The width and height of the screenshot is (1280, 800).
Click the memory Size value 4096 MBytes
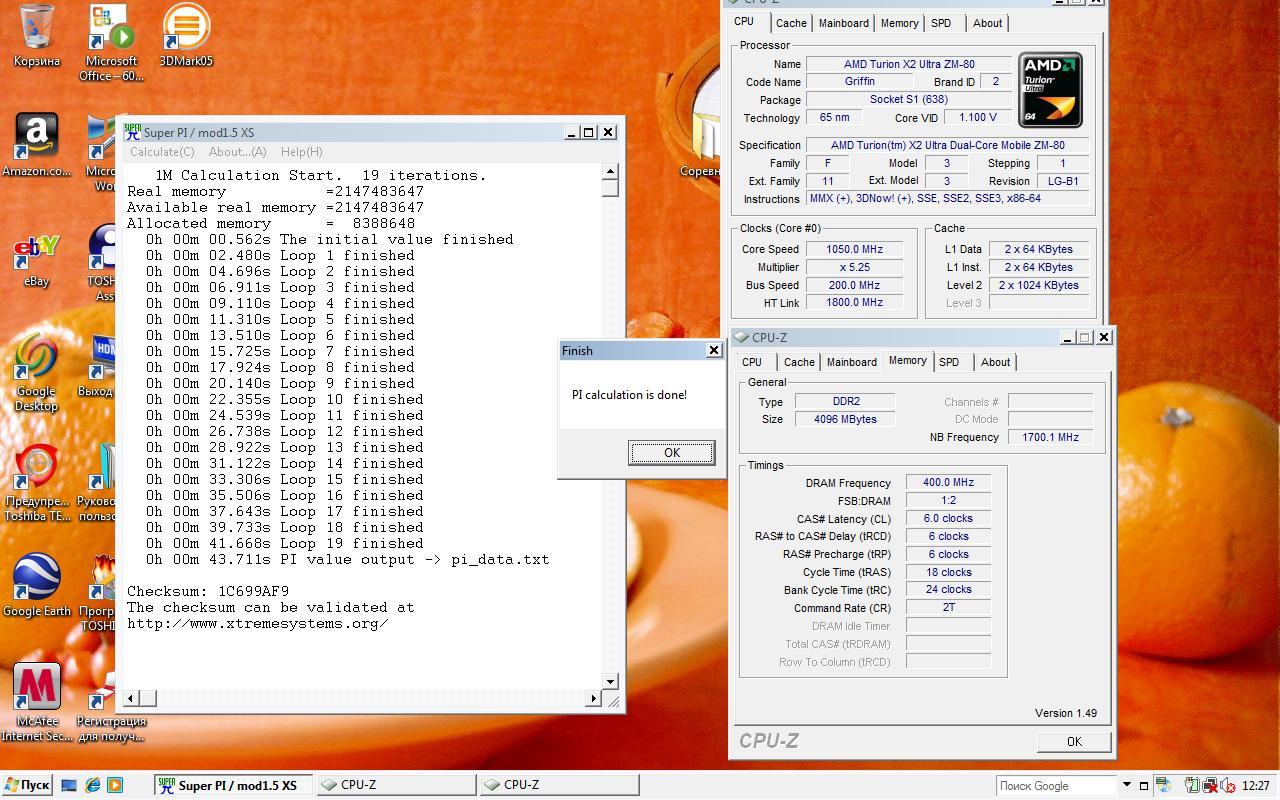coord(845,419)
